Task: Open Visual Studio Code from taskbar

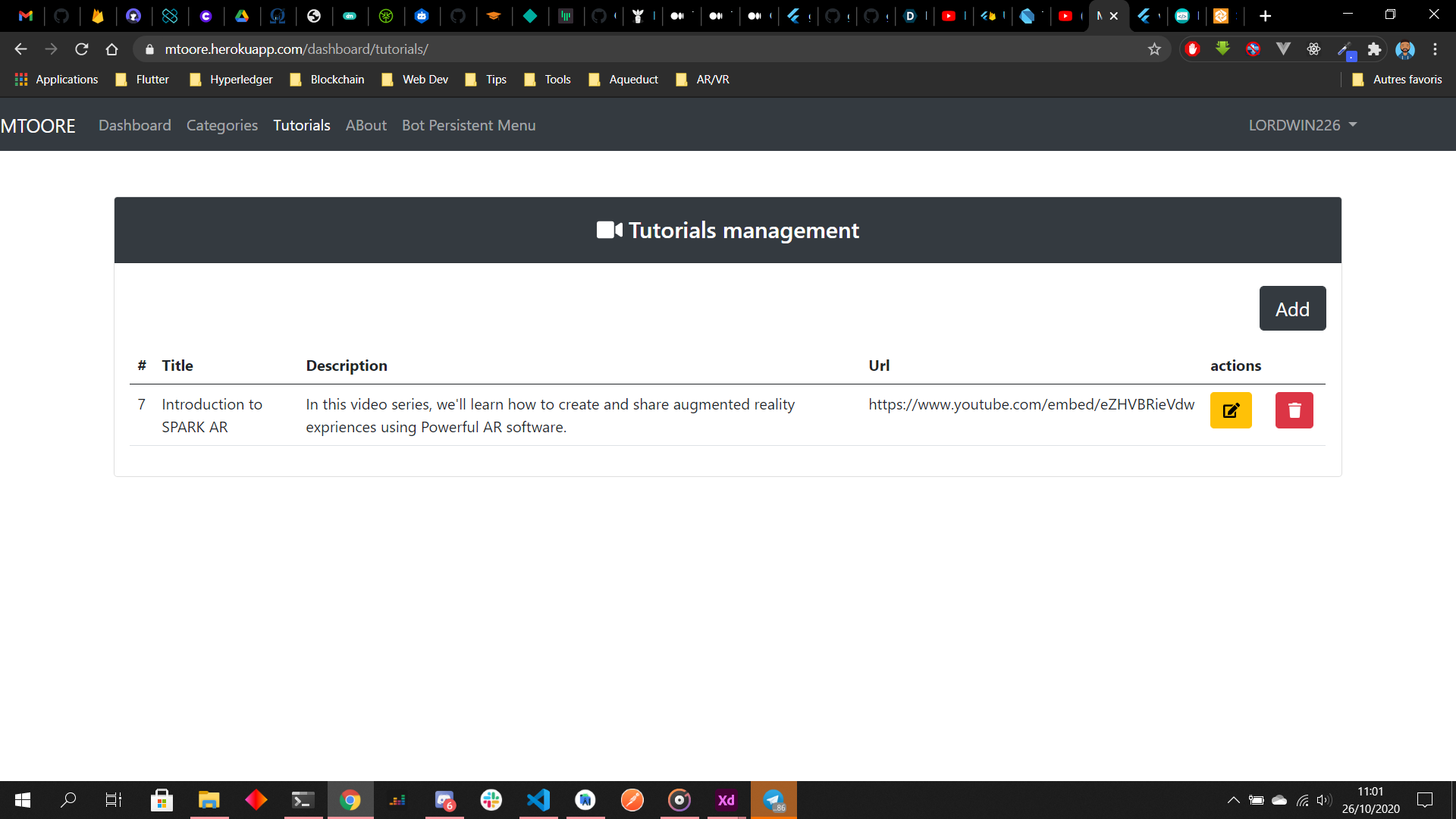Action: pos(538,800)
